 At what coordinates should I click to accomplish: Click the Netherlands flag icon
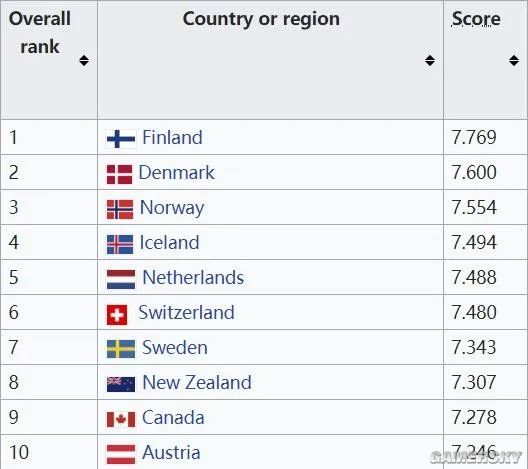point(121,279)
